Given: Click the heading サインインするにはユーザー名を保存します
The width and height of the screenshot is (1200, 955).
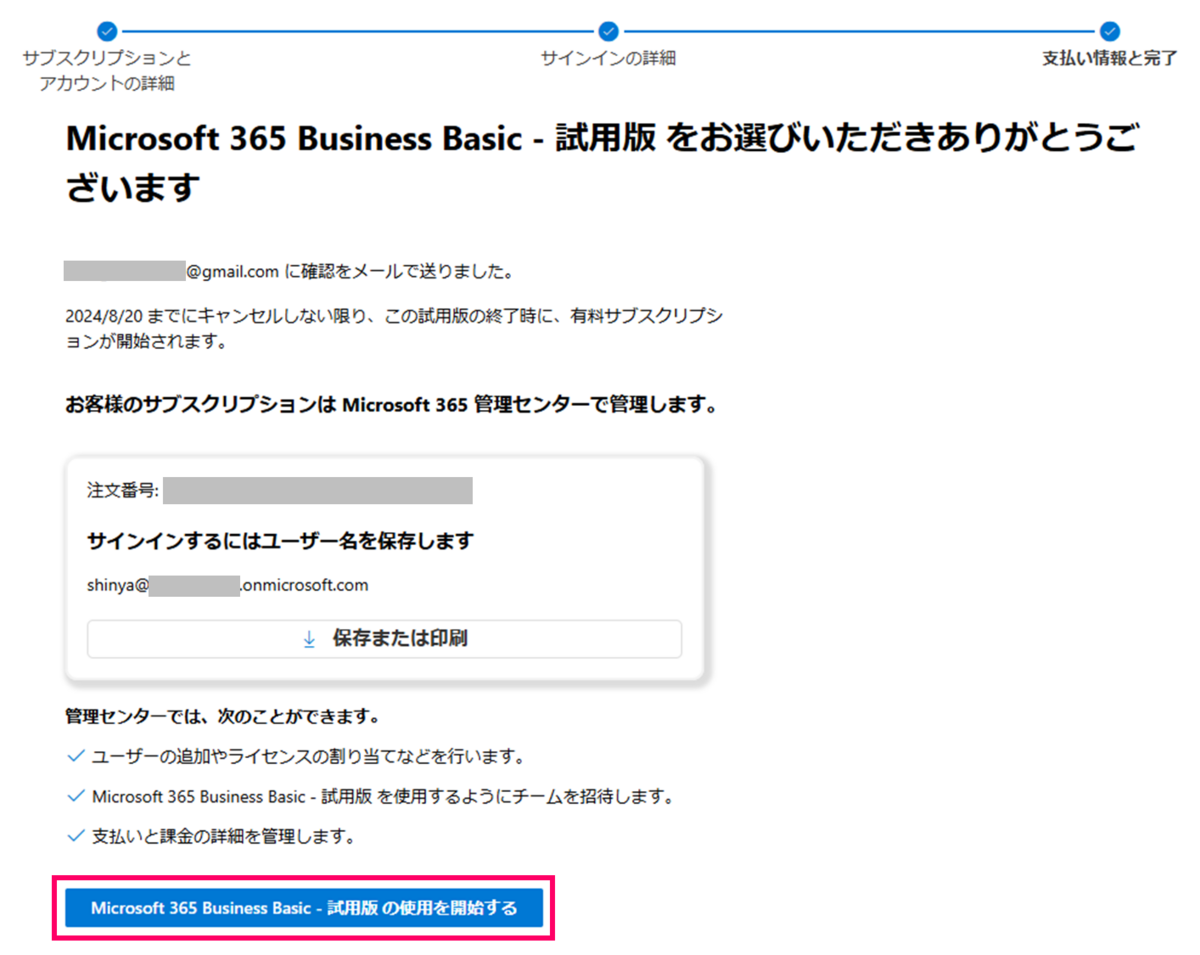Looking at the screenshot, I should pyautogui.click(x=280, y=541).
